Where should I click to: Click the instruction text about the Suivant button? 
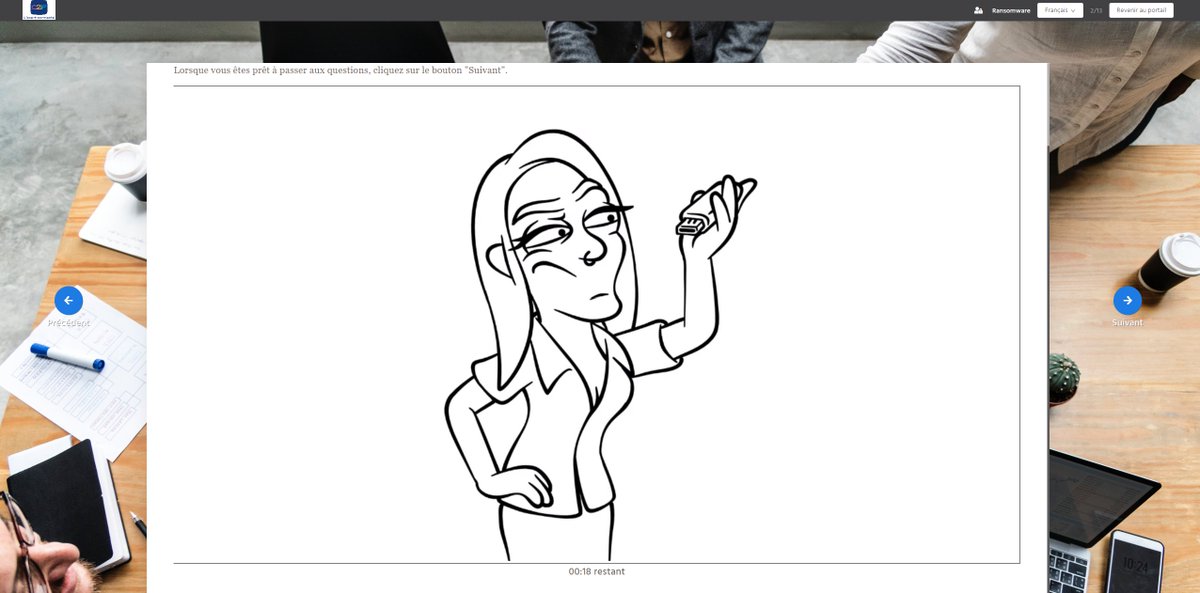pyautogui.click(x=341, y=70)
